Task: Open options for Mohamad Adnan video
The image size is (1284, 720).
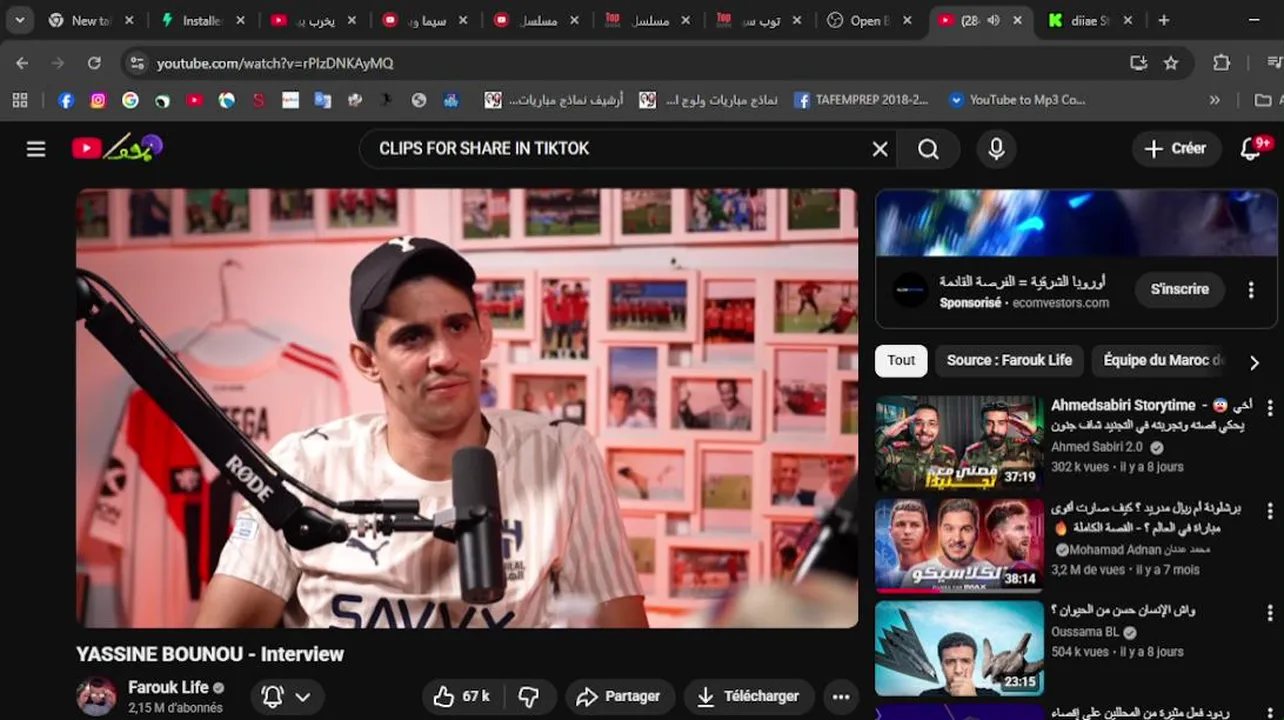Action: (1270, 511)
